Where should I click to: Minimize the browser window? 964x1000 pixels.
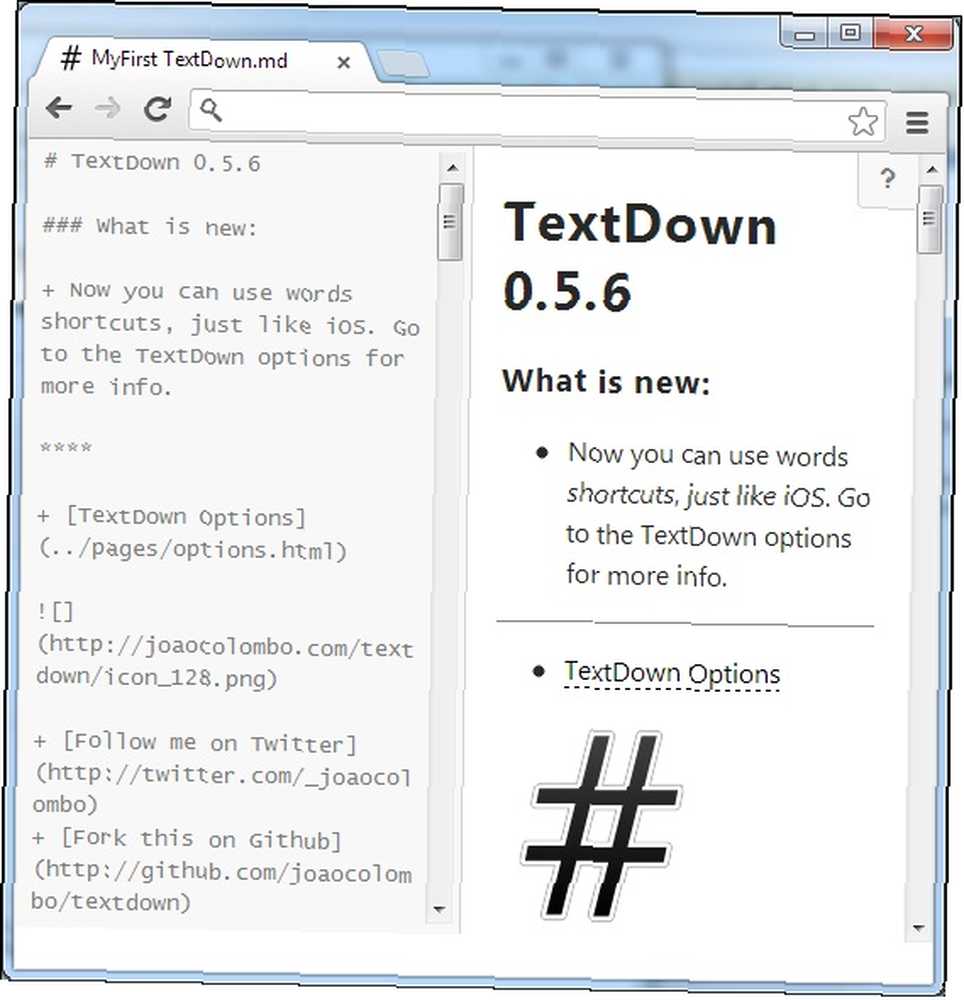pyautogui.click(x=805, y=34)
